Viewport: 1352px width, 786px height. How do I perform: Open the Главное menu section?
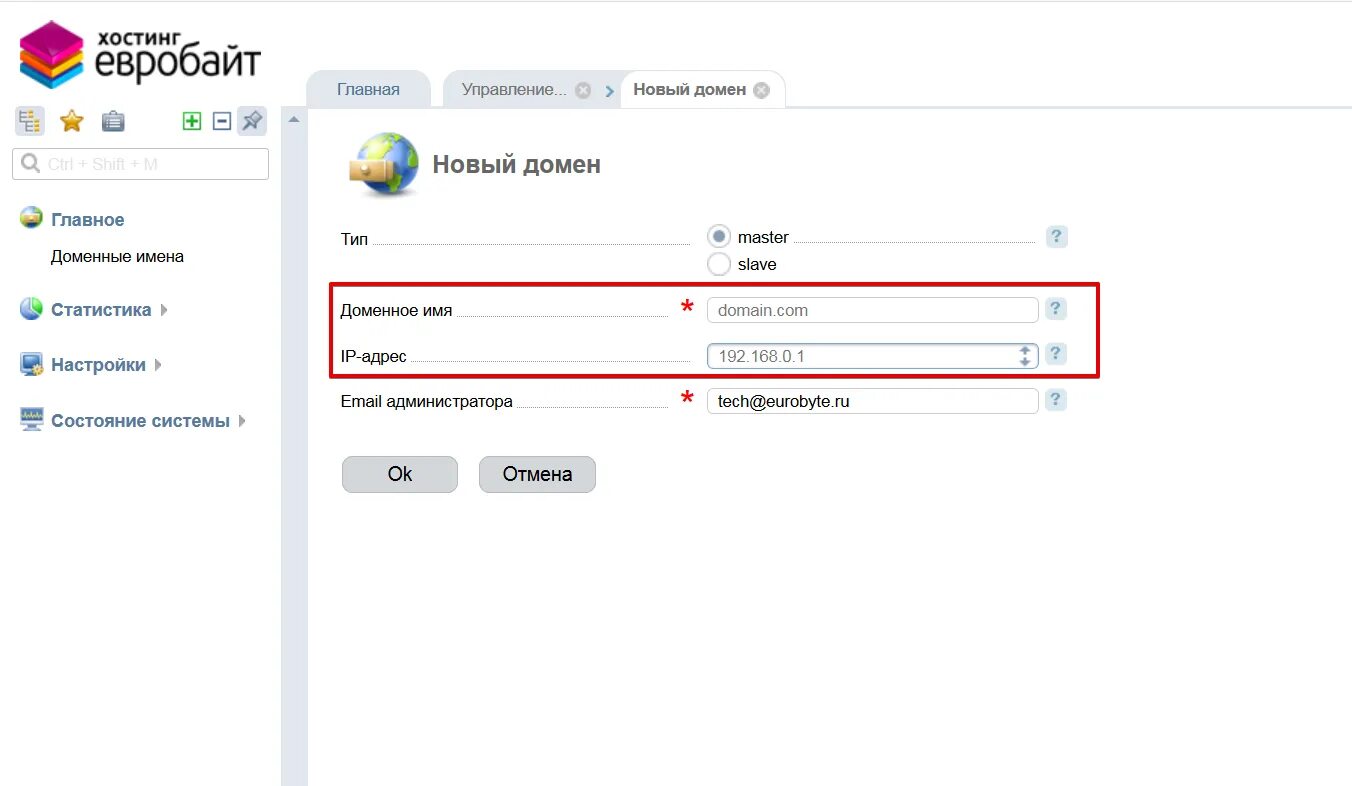click(88, 219)
